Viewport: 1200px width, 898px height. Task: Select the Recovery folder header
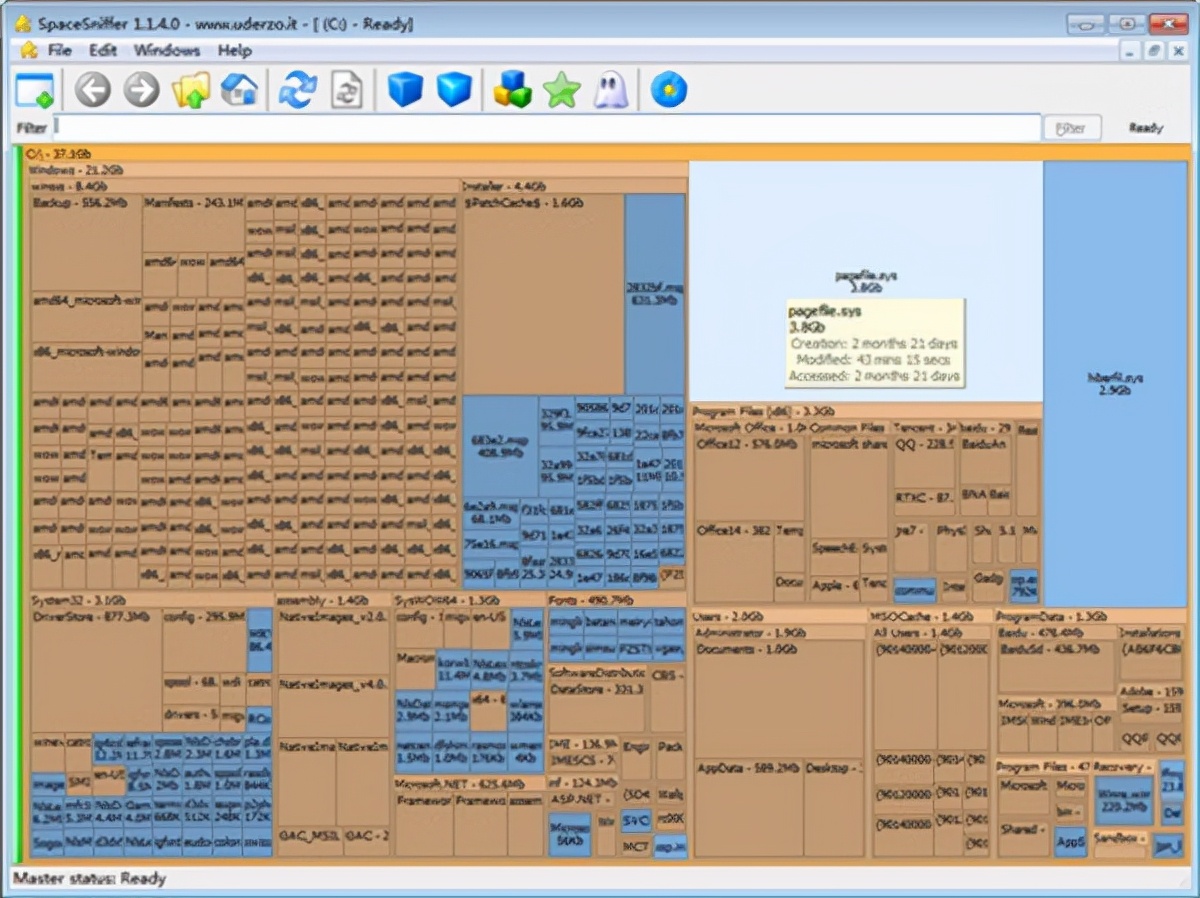1124,767
